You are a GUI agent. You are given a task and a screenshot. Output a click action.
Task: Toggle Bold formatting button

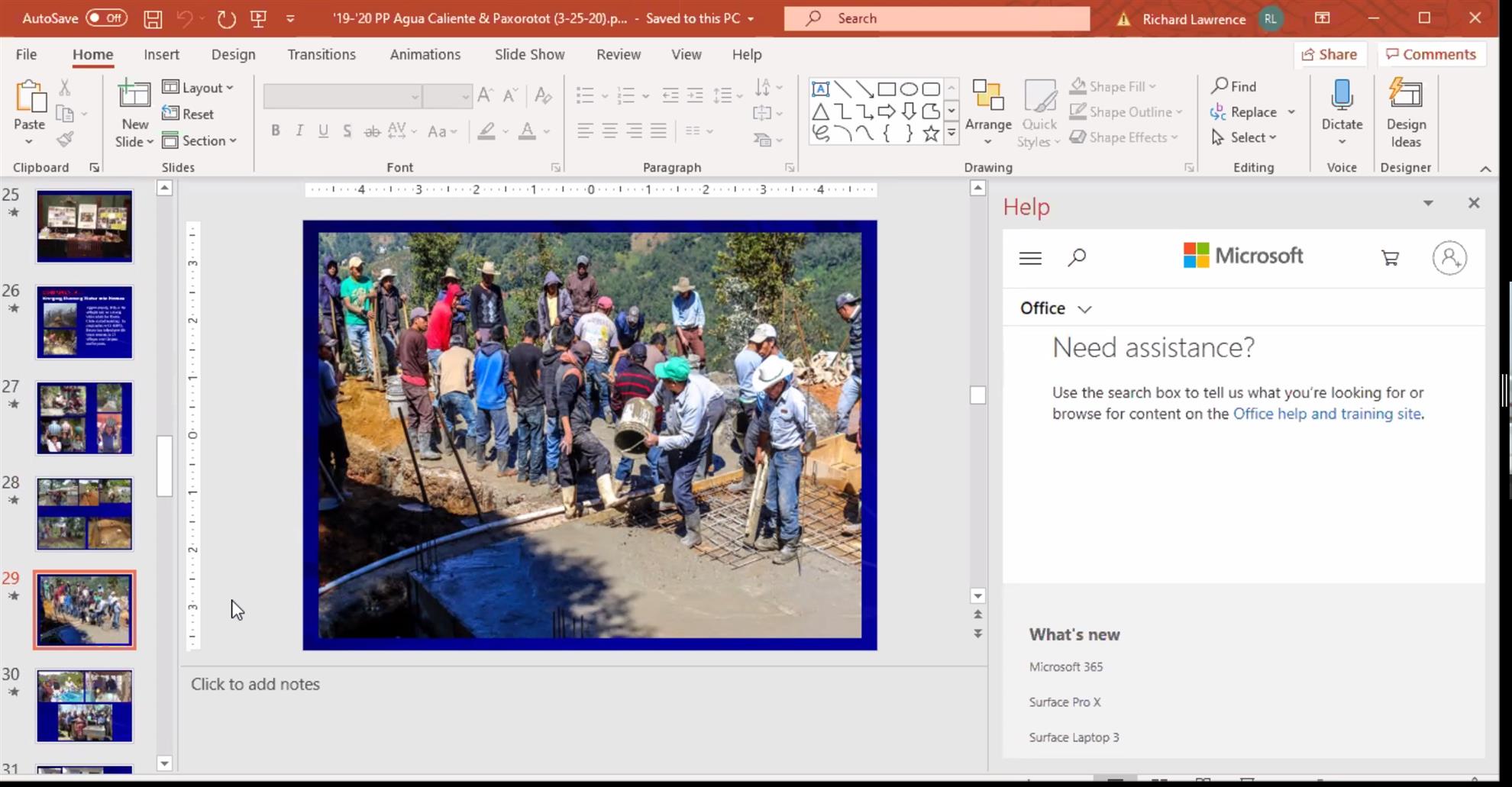pos(275,131)
